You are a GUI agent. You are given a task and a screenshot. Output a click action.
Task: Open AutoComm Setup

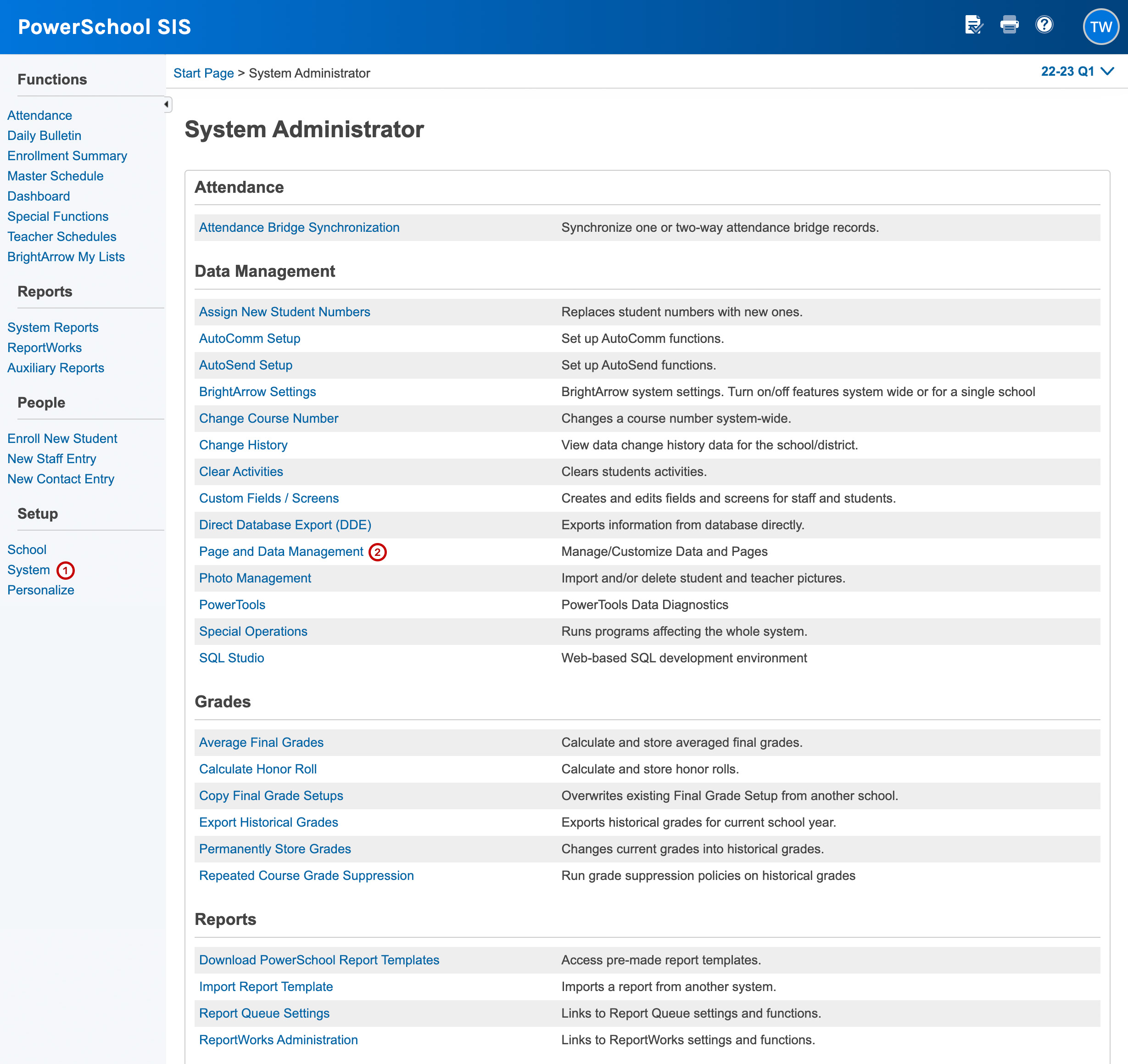click(x=250, y=339)
